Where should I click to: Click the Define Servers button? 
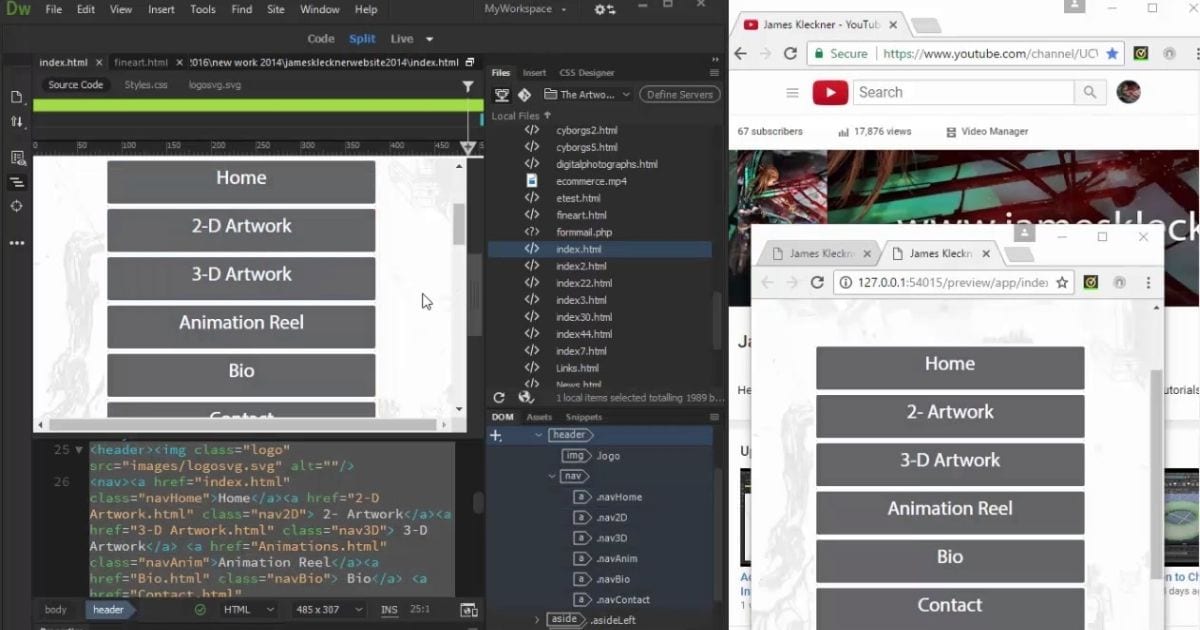pos(680,95)
